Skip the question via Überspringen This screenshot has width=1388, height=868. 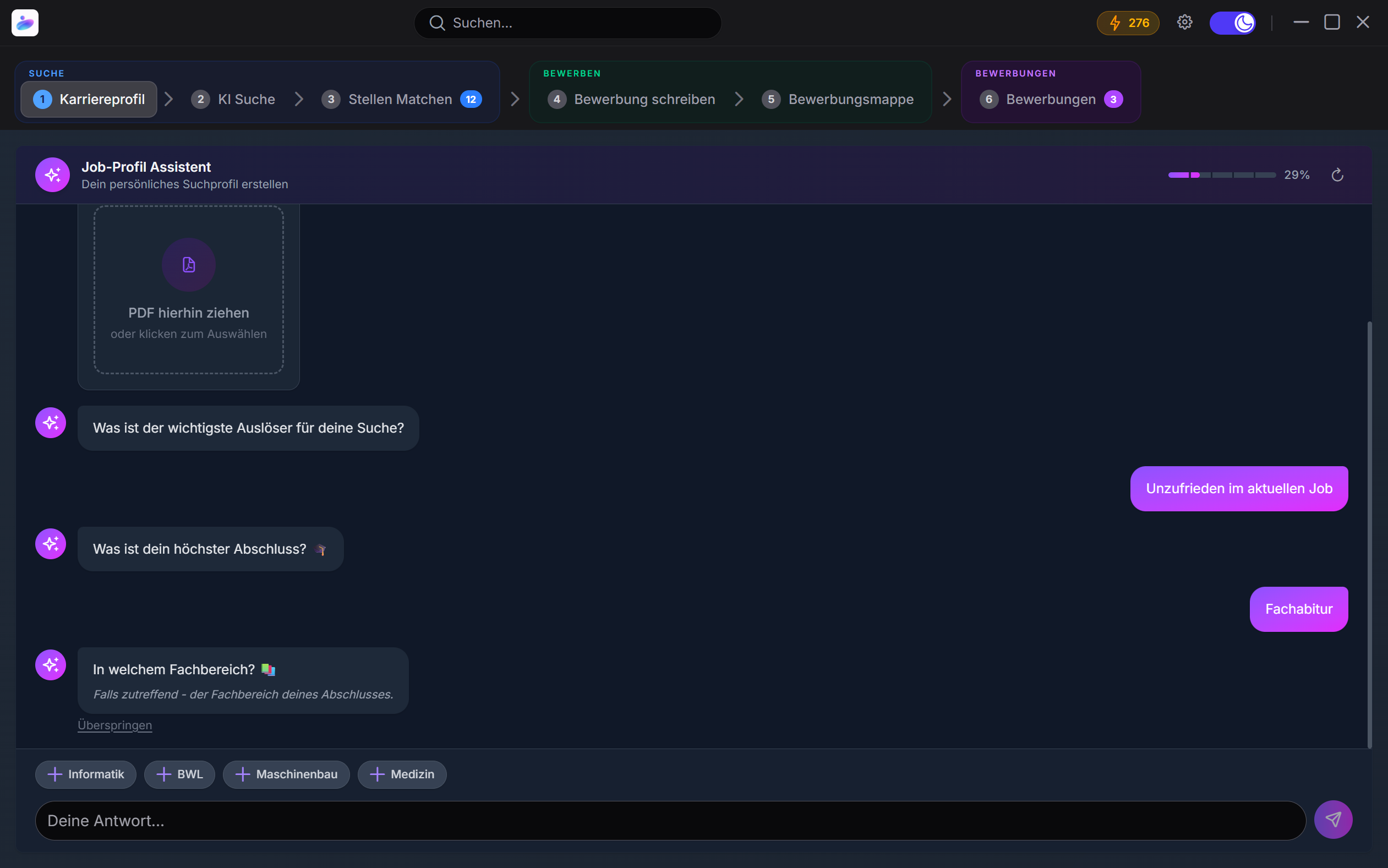pyautogui.click(x=115, y=724)
